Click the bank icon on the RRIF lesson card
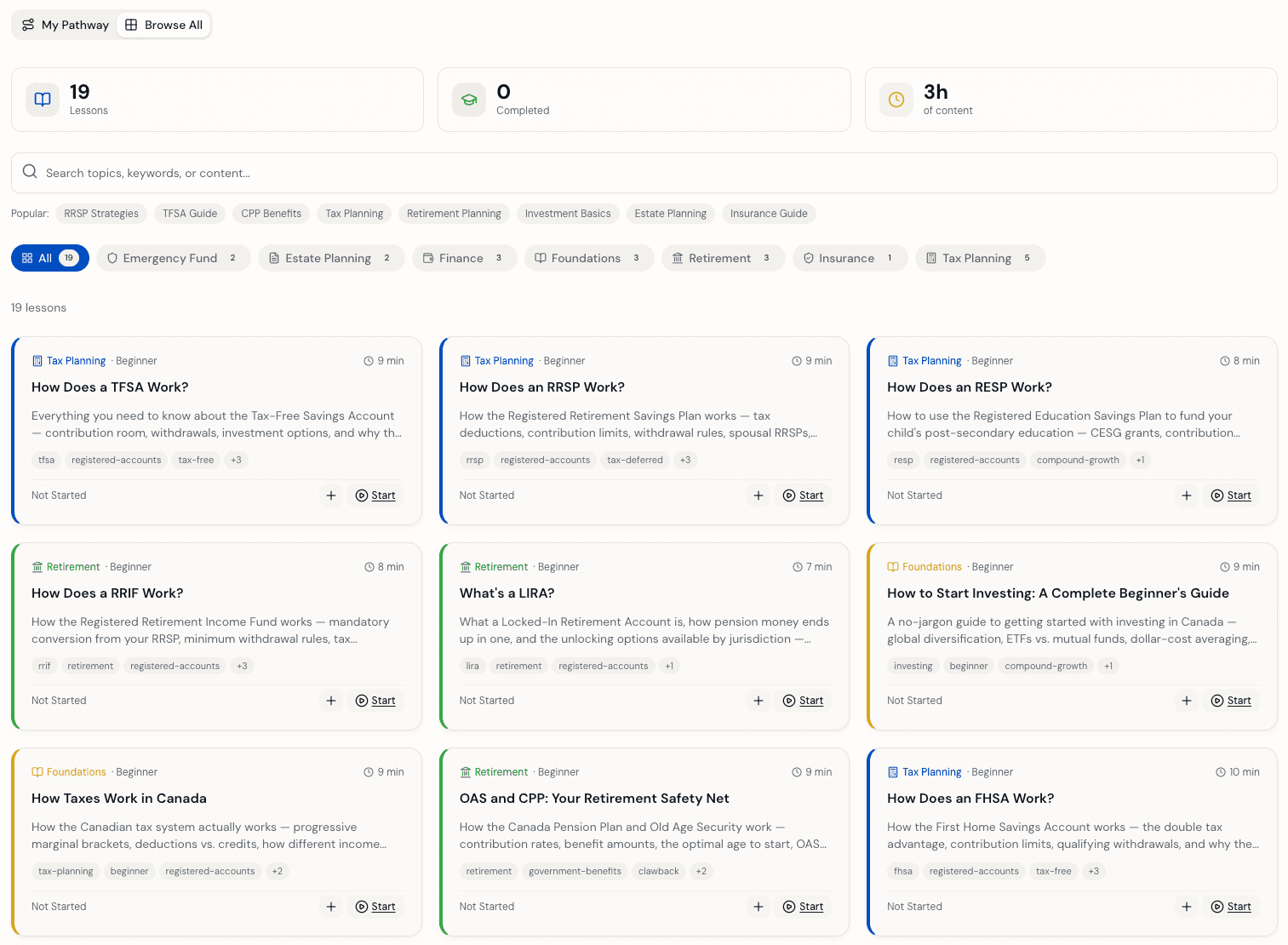Screen dimensions: 1288x945 point(38,566)
